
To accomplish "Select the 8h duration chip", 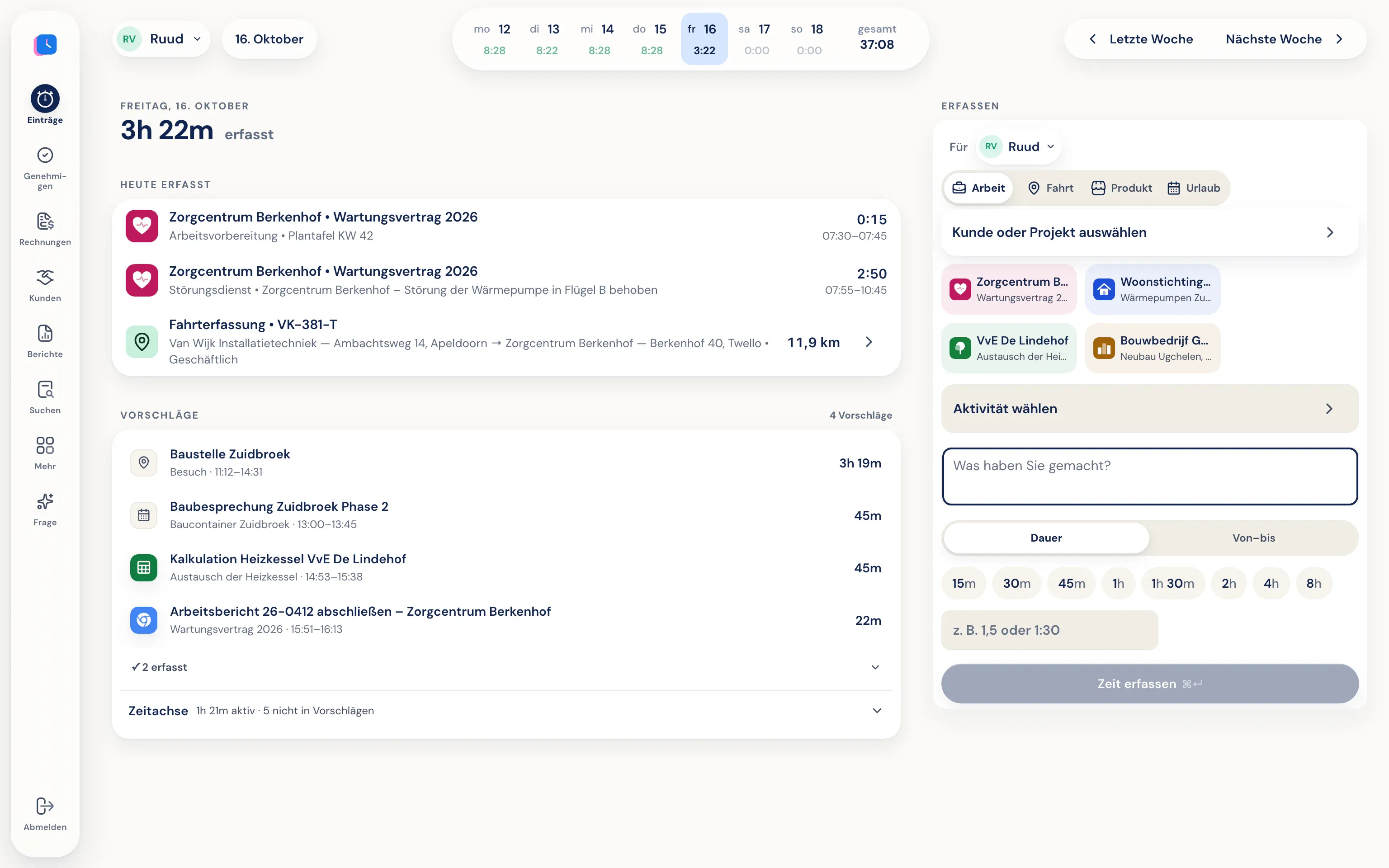I will [1313, 583].
